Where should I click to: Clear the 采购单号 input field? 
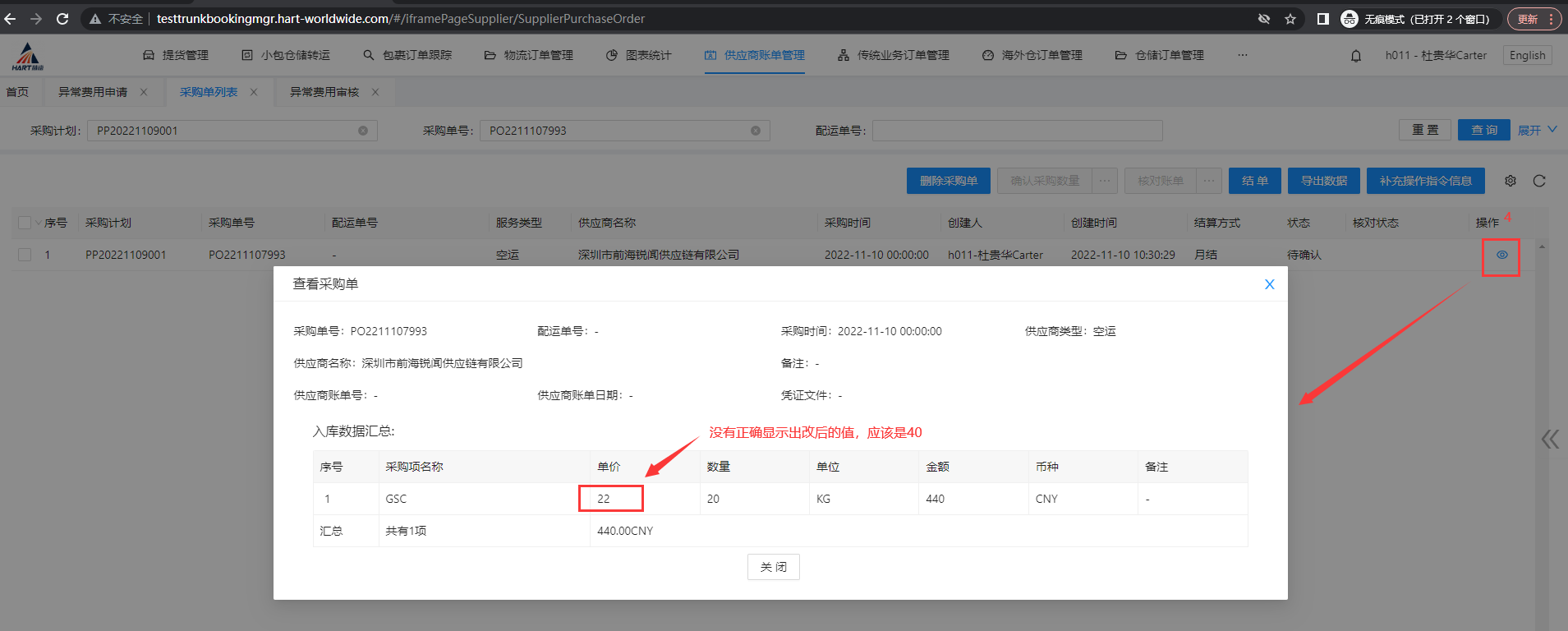(x=756, y=131)
